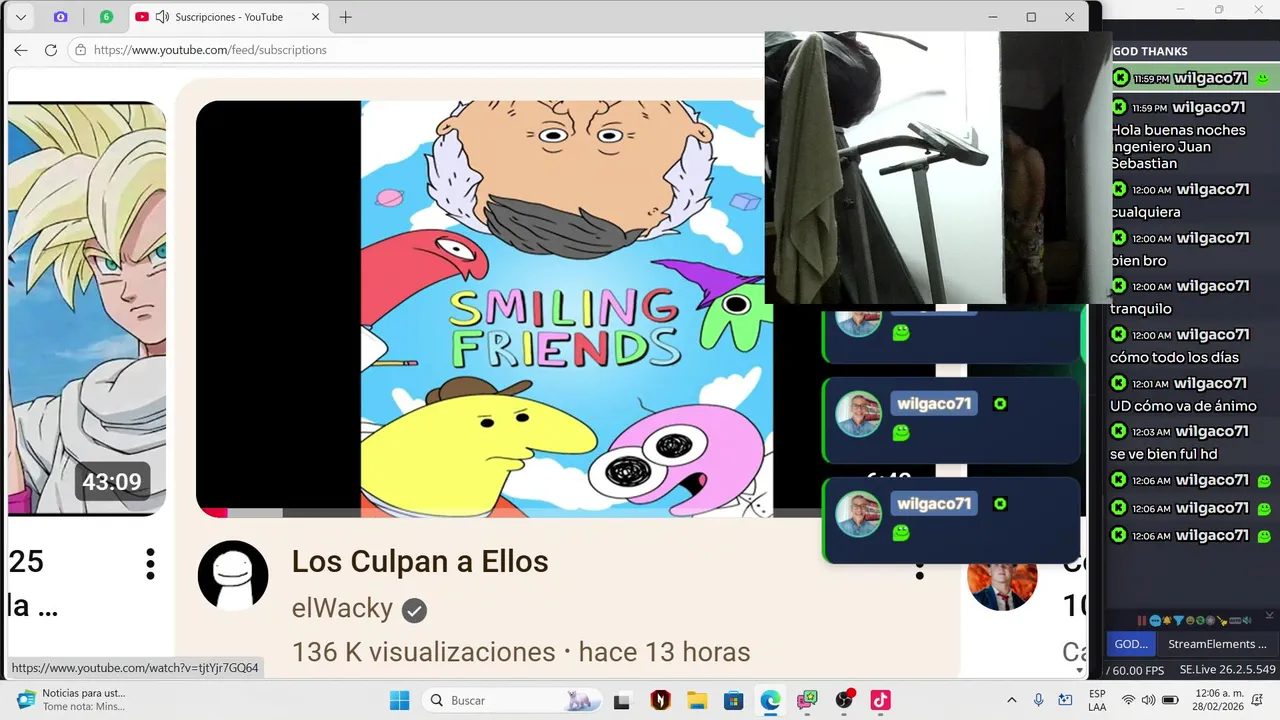1280x720 pixels.
Task: Click the green refresh chat icon
Action: (x=1200, y=620)
